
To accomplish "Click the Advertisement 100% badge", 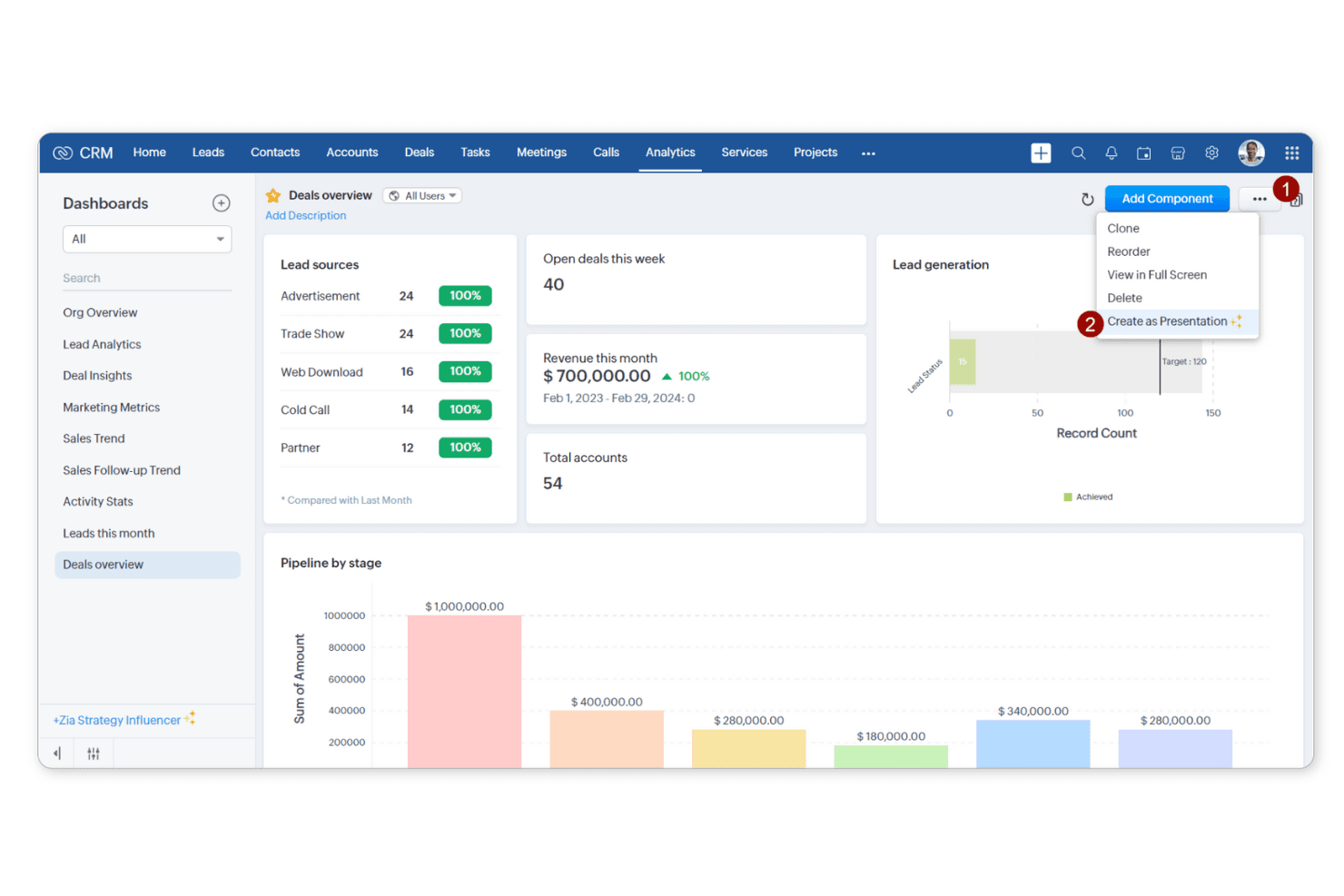I will [465, 296].
